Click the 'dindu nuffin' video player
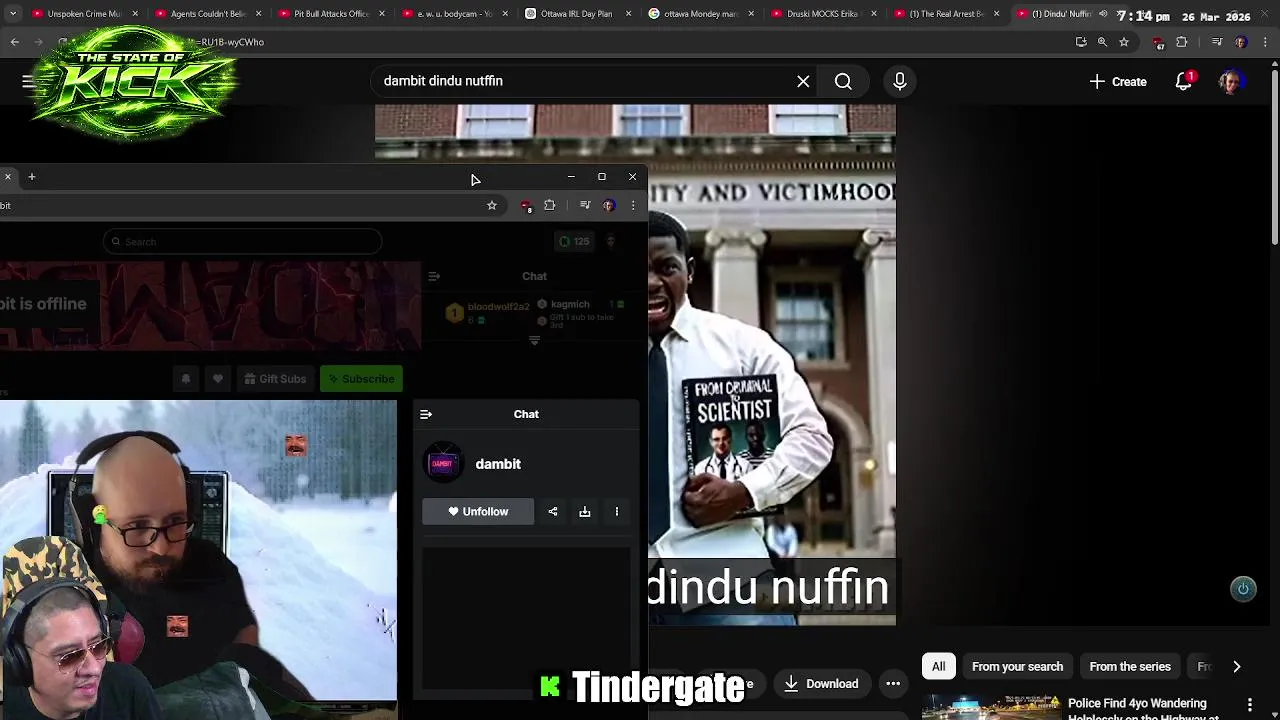Viewport: 1280px width, 720px height. [x=771, y=365]
